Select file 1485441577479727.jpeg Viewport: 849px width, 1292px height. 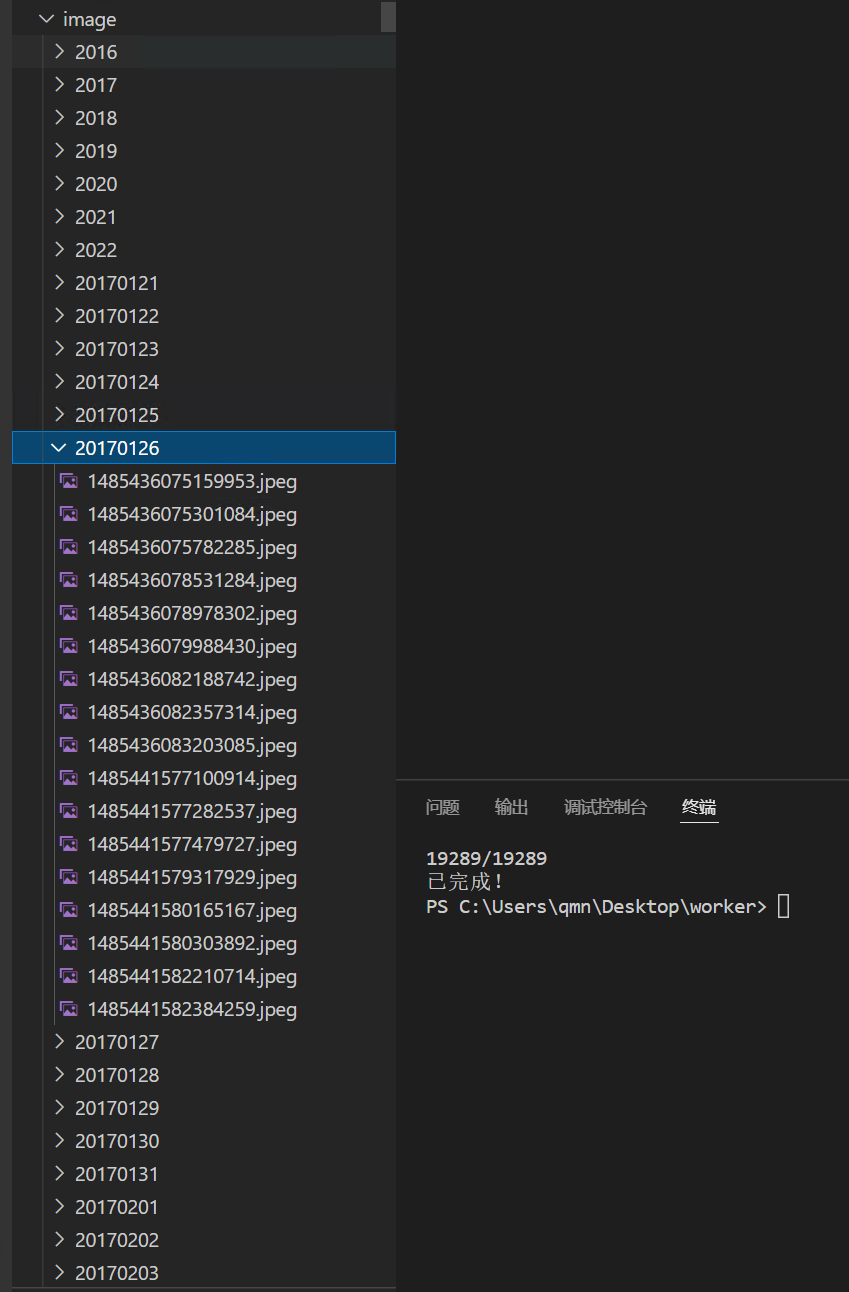pyautogui.click(x=192, y=844)
